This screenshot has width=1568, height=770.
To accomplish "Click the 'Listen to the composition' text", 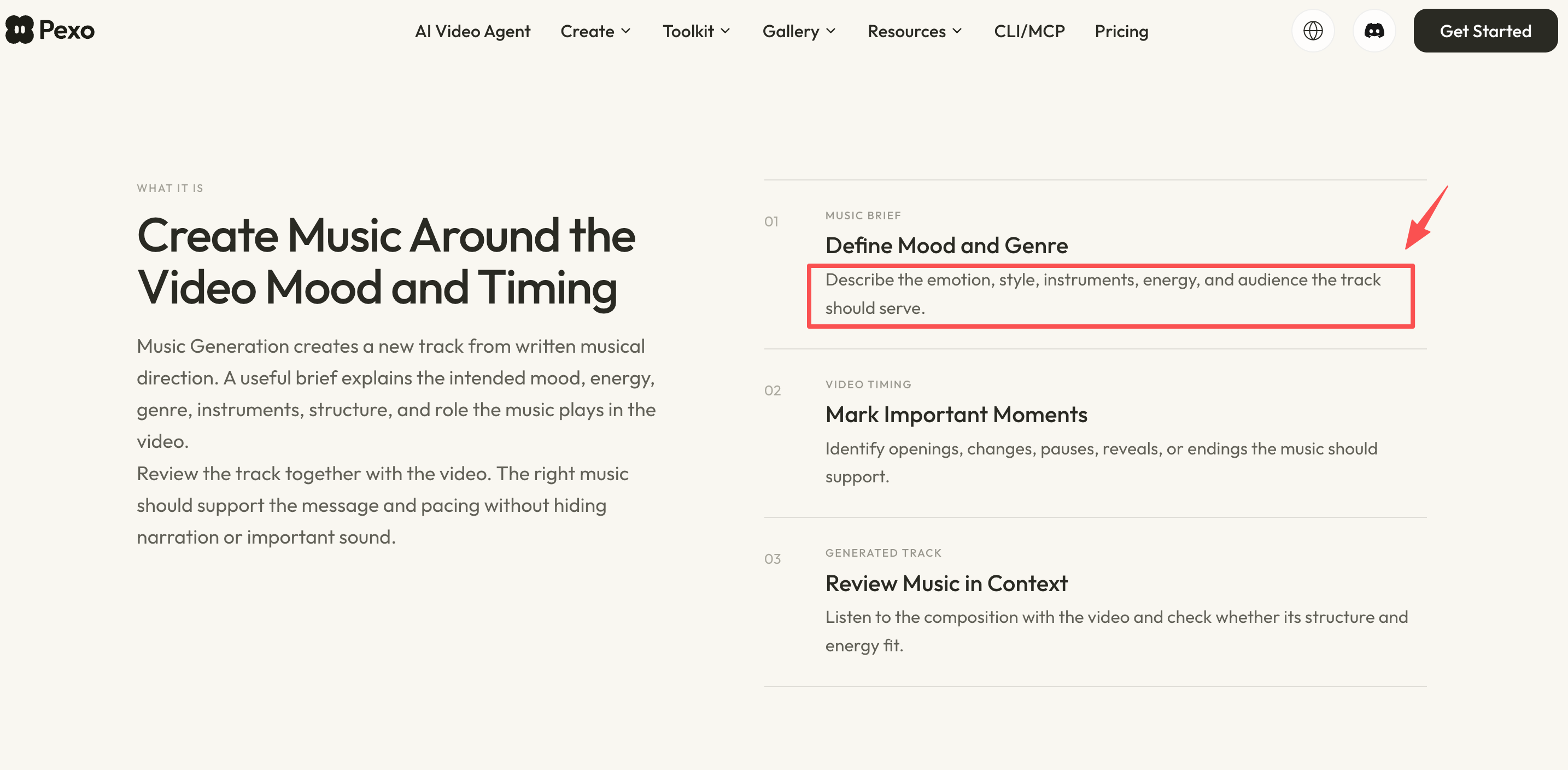I will coord(1116,631).
